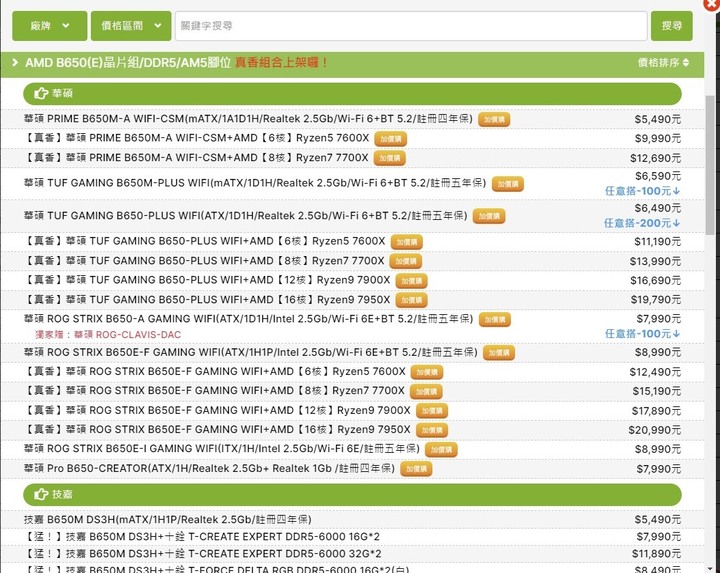Viewport: 720px width, 573px height.
Task: Select B650M DS3H + T-CREATE EXPERT 16G*2 combo
Action: (x=352, y=536)
